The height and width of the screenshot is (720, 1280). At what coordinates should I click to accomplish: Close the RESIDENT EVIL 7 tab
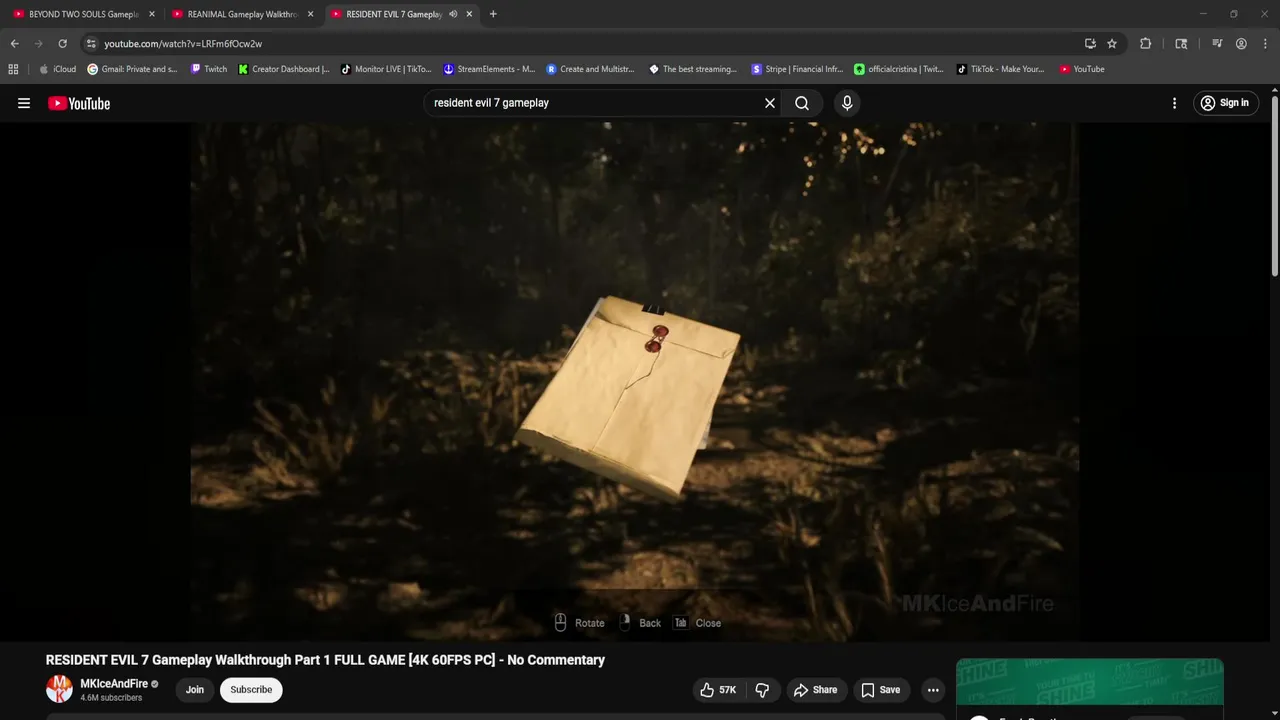click(469, 14)
